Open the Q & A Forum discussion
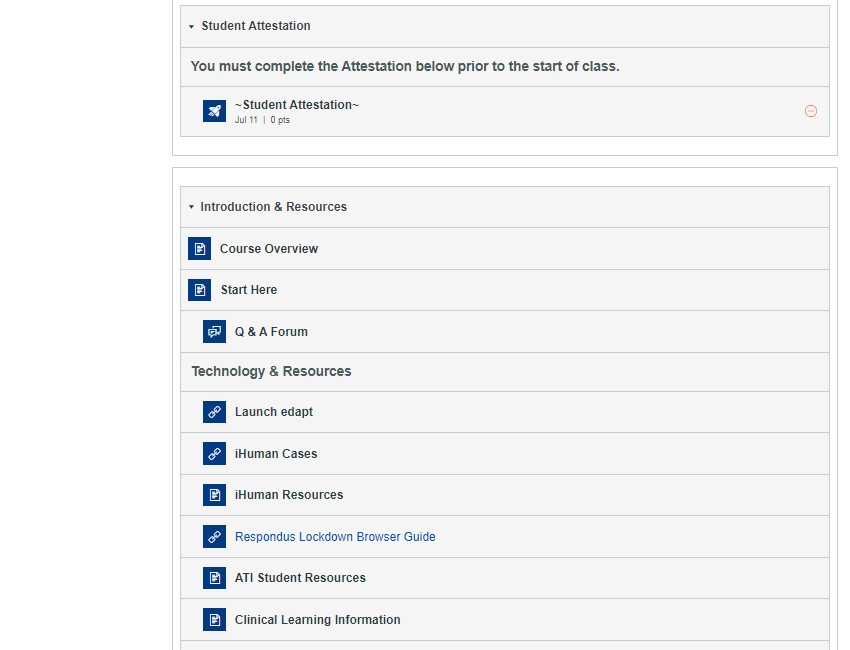Image resolution: width=850 pixels, height=650 pixels. tap(271, 332)
